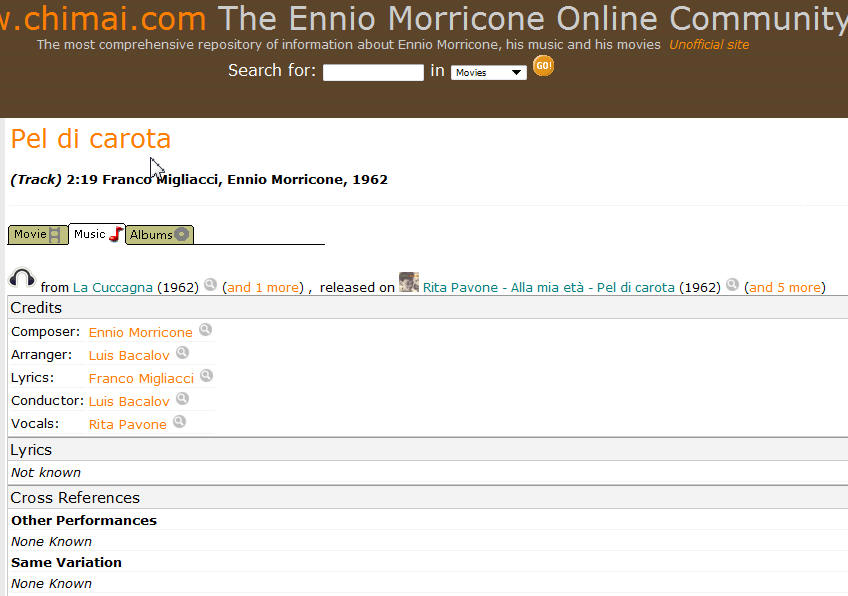This screenshot has width=848, height=596.
Task: Open the Albums tab
Action: (160, 235)
